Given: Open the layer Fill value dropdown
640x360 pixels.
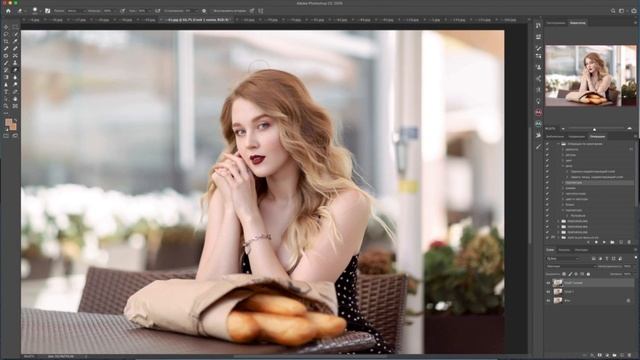Looking at the screenshot, I should tap(627, 274).
